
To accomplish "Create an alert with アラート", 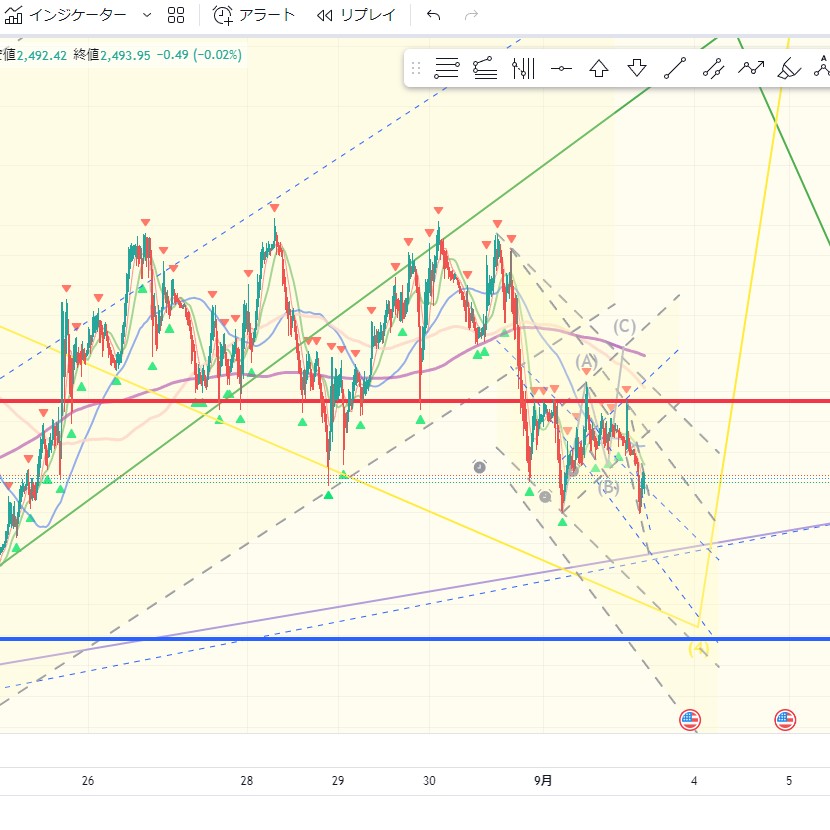I will pyautogui.click(x=255, y=15).
